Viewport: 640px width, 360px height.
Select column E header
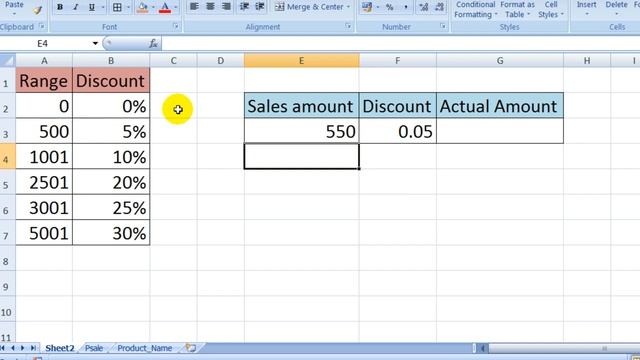302,61
